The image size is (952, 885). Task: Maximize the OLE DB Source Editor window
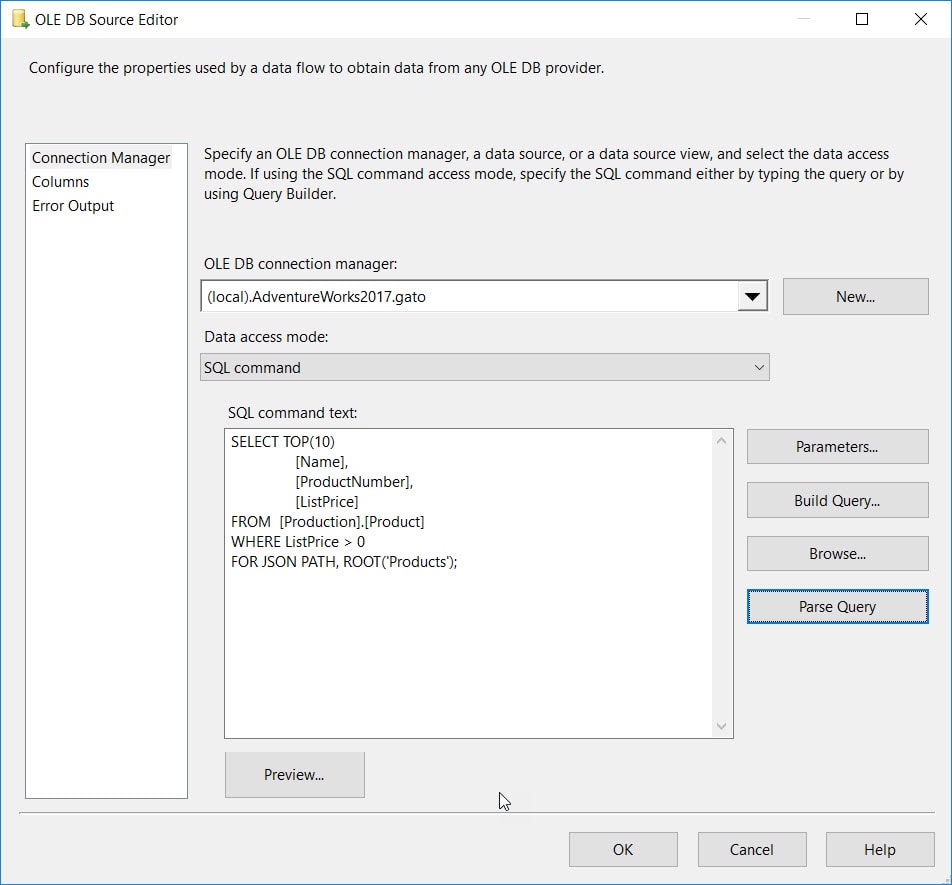862,19
